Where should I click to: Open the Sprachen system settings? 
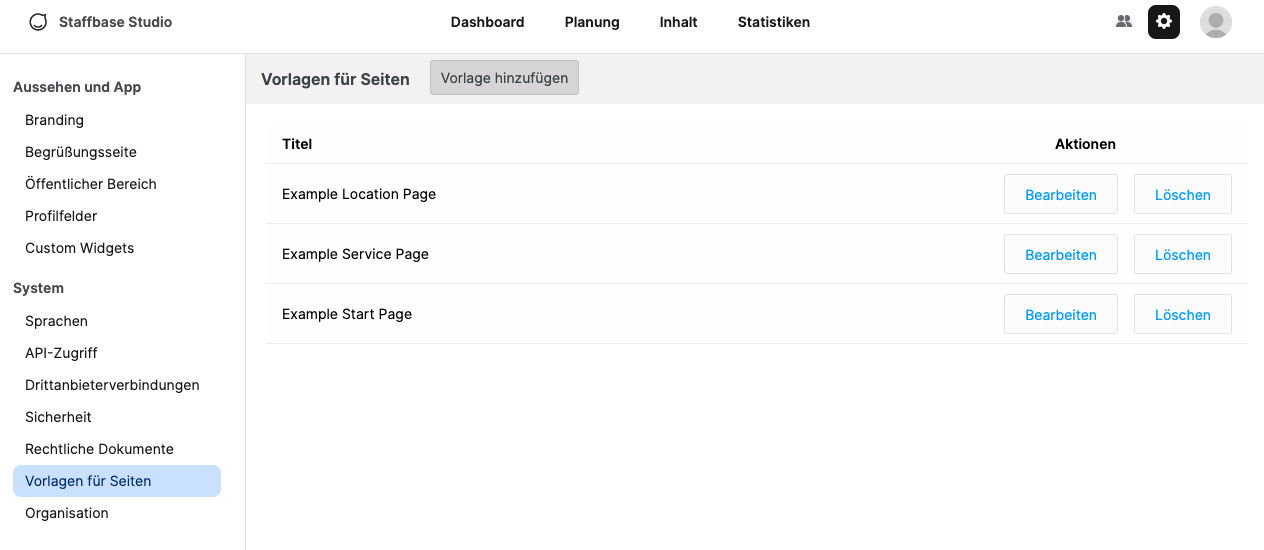pos(56,321)
